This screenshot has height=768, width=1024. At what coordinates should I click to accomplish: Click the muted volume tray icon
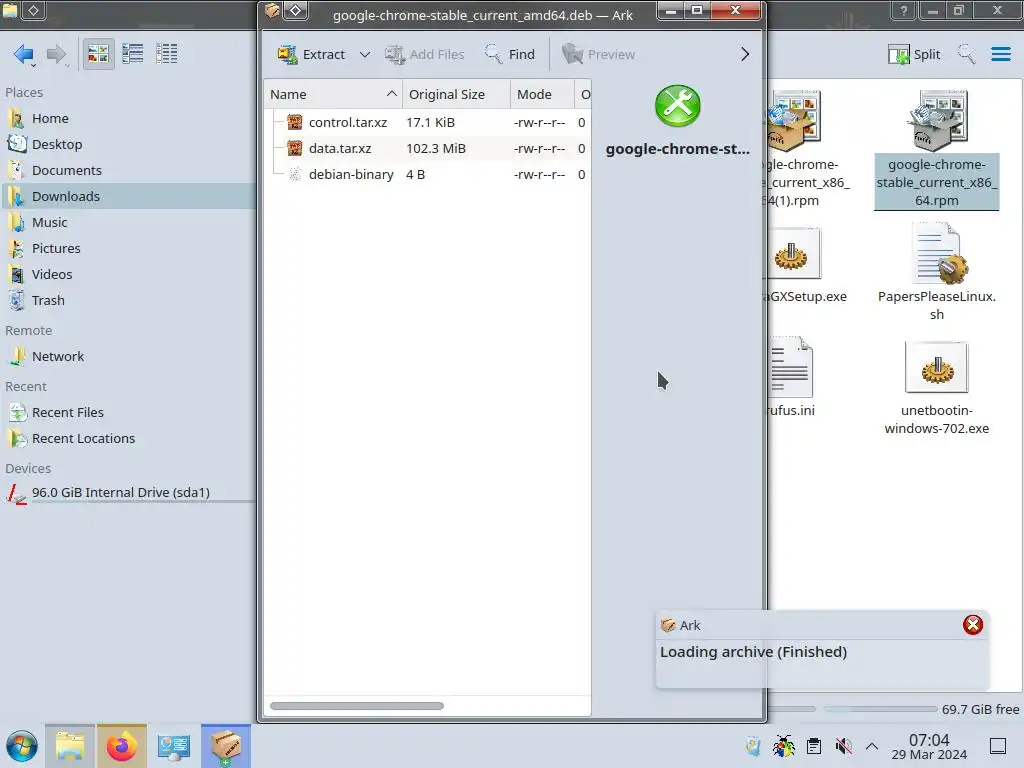click(x=844, y=746)
